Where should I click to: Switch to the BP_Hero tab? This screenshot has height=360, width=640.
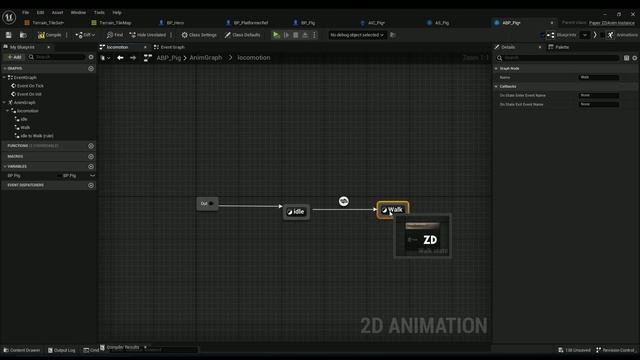[172, 23]
